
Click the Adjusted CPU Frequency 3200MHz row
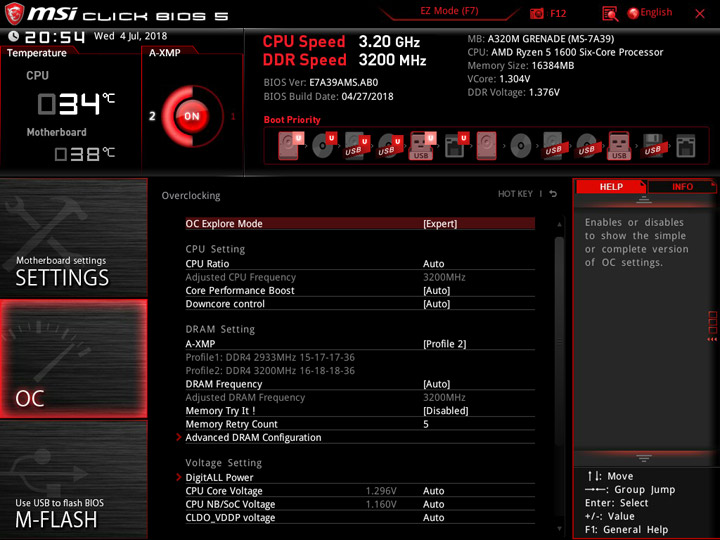(x=360, y=277)
